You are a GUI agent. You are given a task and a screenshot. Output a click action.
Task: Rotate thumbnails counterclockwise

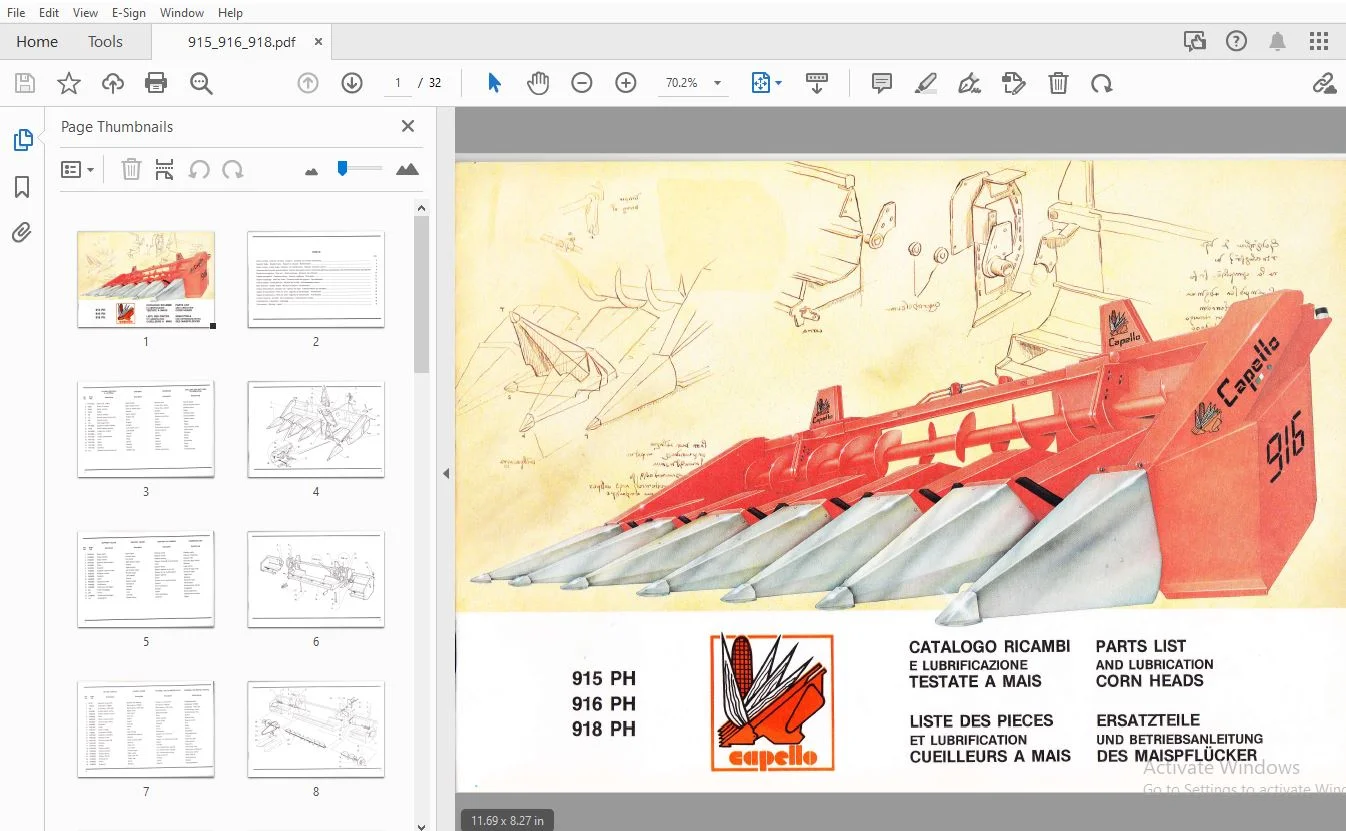pyautogui.click(x=199, y=169)
